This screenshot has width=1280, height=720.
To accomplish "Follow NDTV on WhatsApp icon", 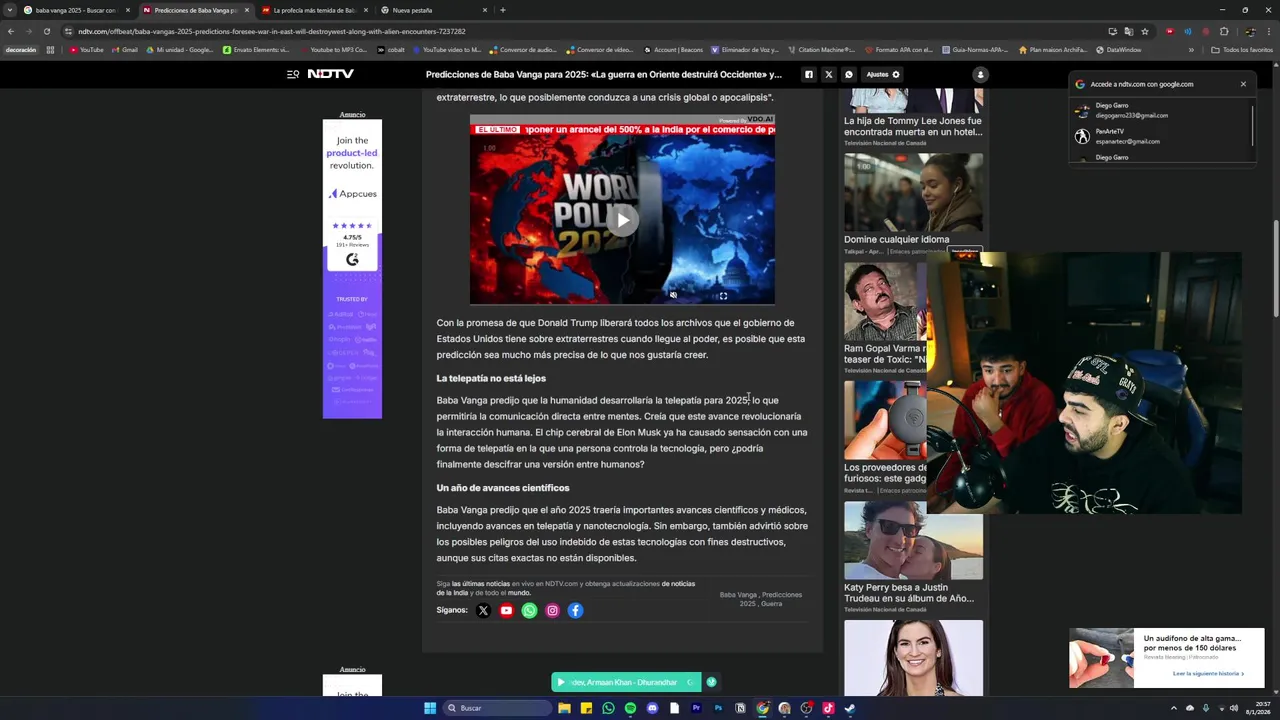I will (529, 610).
